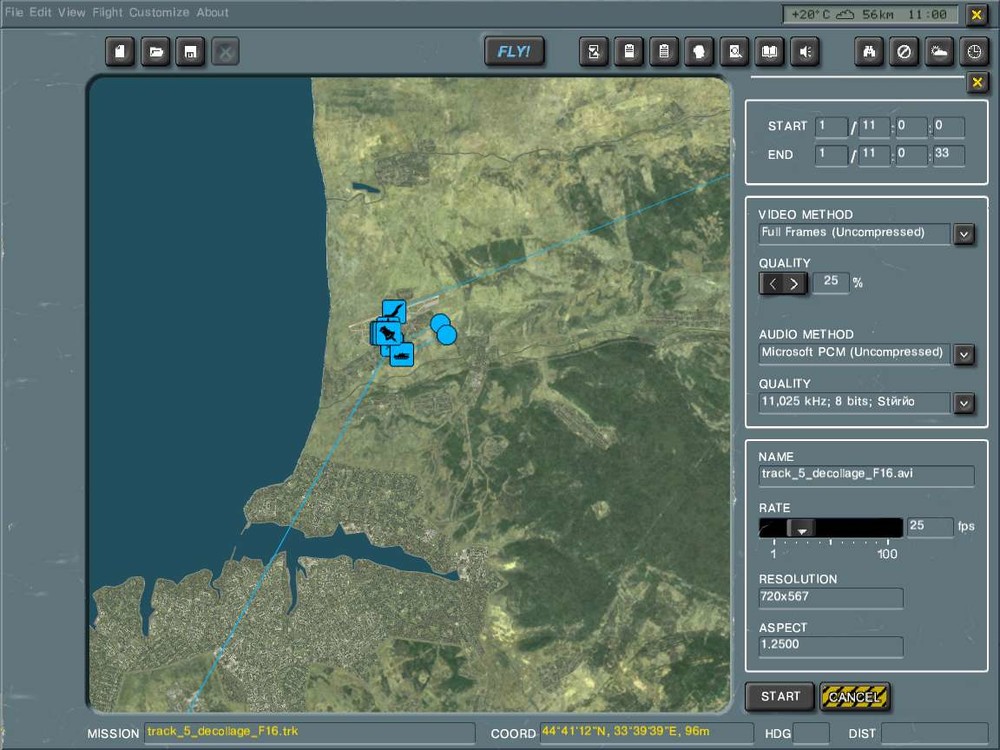Click the open book encyclopedia icon
This screenshot has width=1000, height=750.
pos(769,52)
